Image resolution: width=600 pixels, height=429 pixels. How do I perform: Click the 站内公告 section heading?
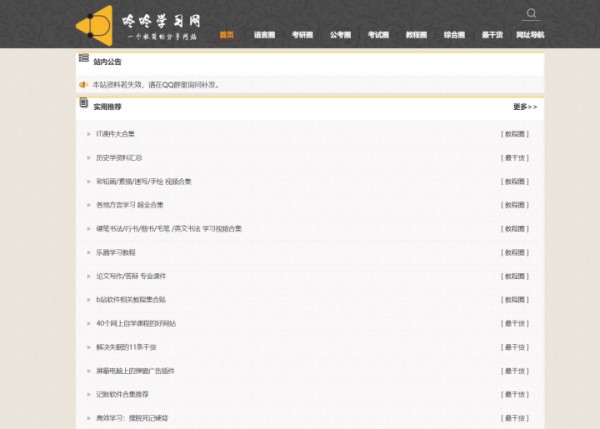(x=107, y=62)
